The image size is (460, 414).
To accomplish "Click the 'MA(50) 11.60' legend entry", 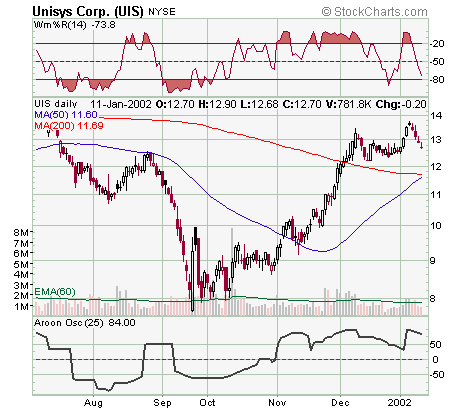I will [66, 115].
